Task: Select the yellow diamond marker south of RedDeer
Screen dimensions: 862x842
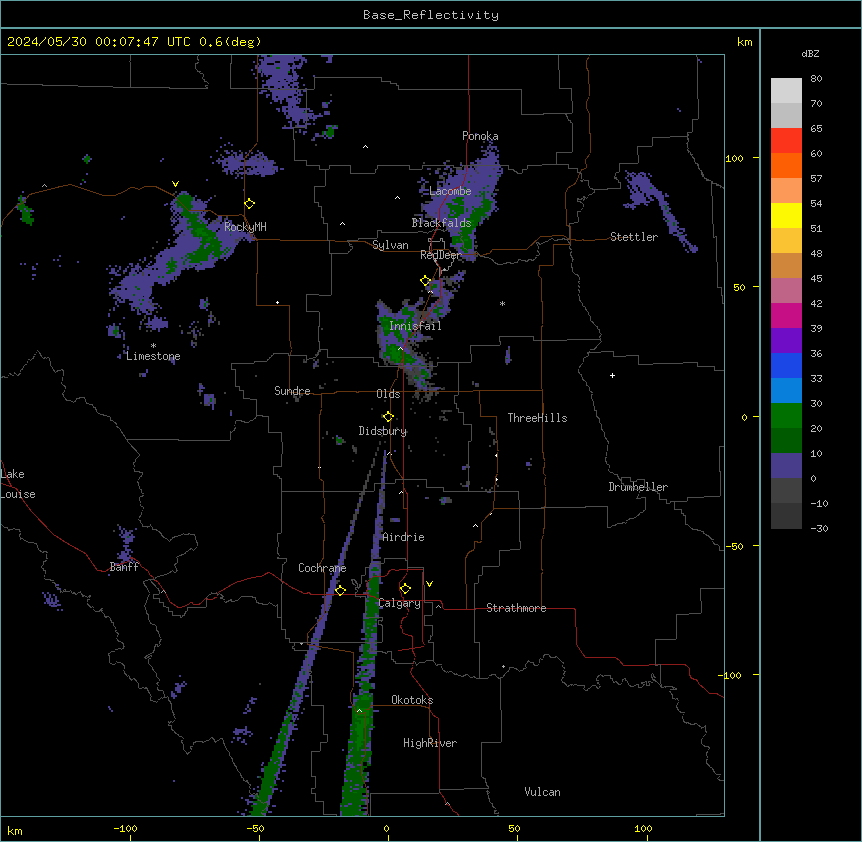Action: pos(426,281)
